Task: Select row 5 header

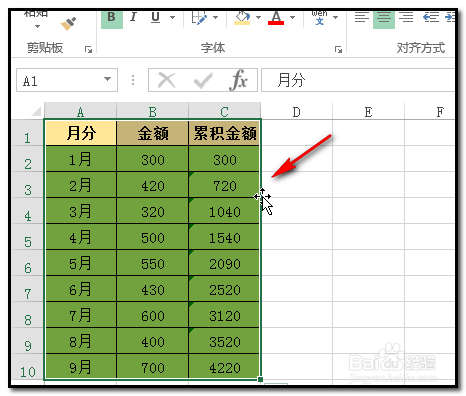Action: coord(28,237)
